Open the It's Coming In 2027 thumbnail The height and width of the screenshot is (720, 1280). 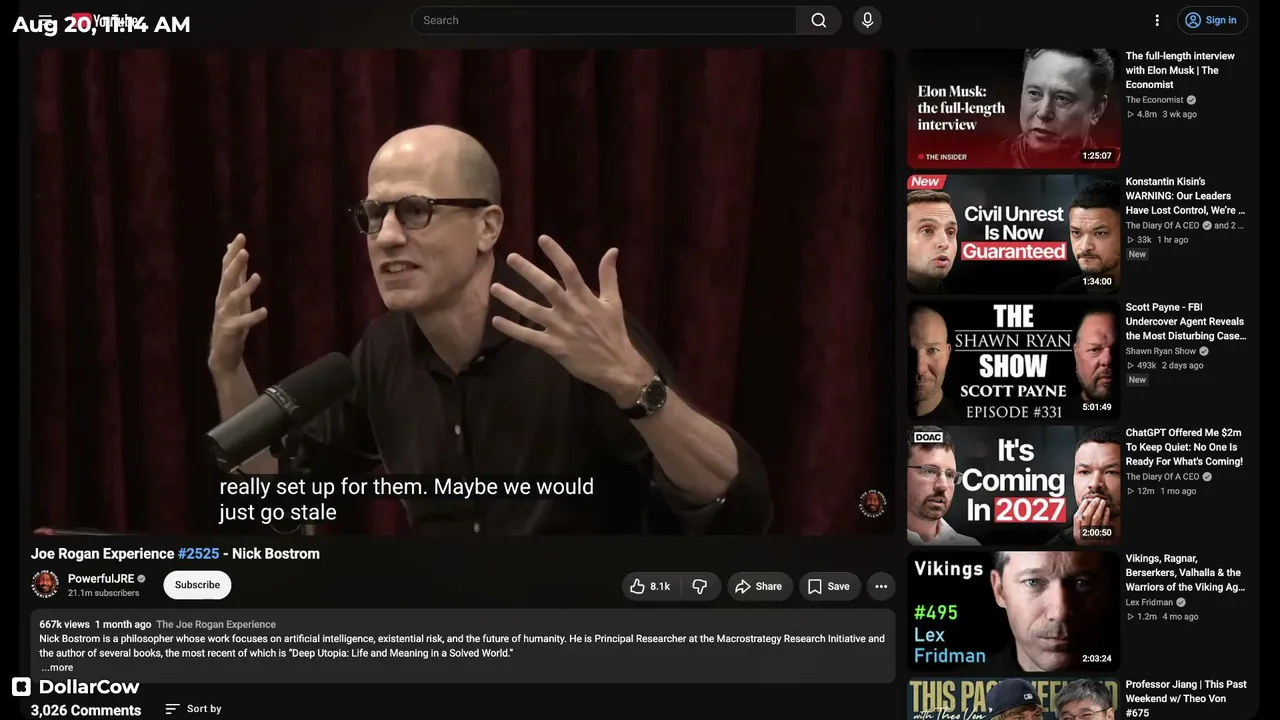1013,486
